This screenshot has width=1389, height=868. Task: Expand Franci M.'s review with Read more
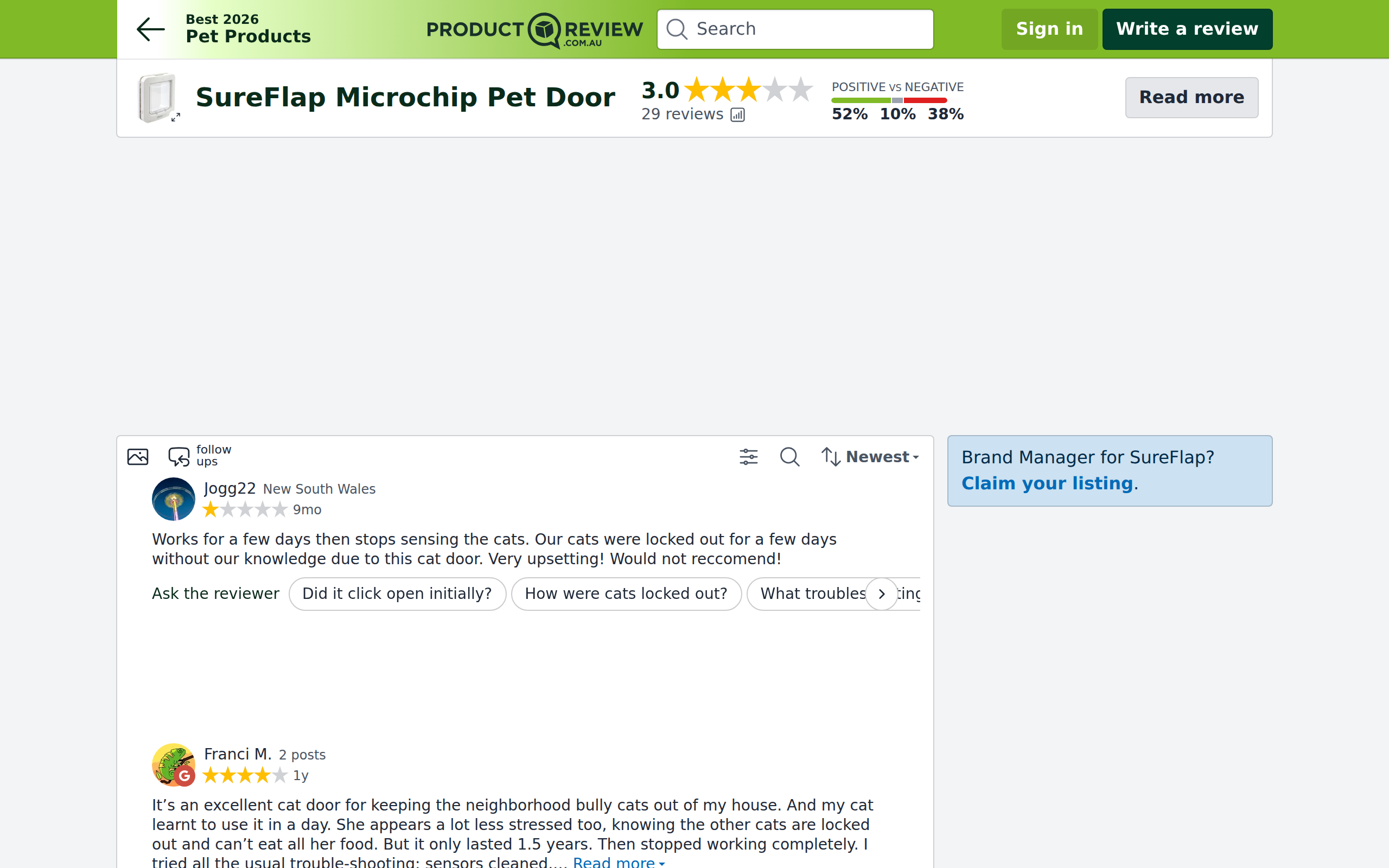click(x=619, y=862)
